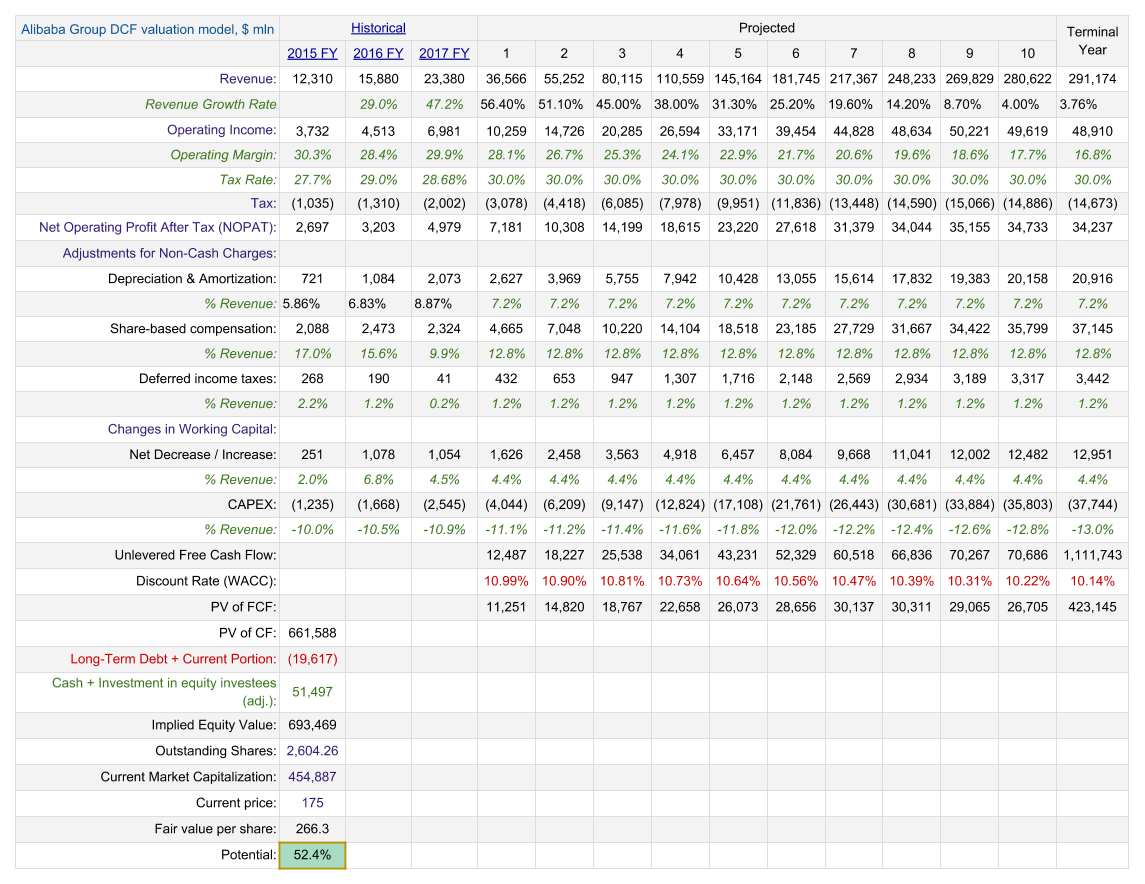Select terminal Unlevered Free Cash Flow 1,111,743

coord(1092,555)
